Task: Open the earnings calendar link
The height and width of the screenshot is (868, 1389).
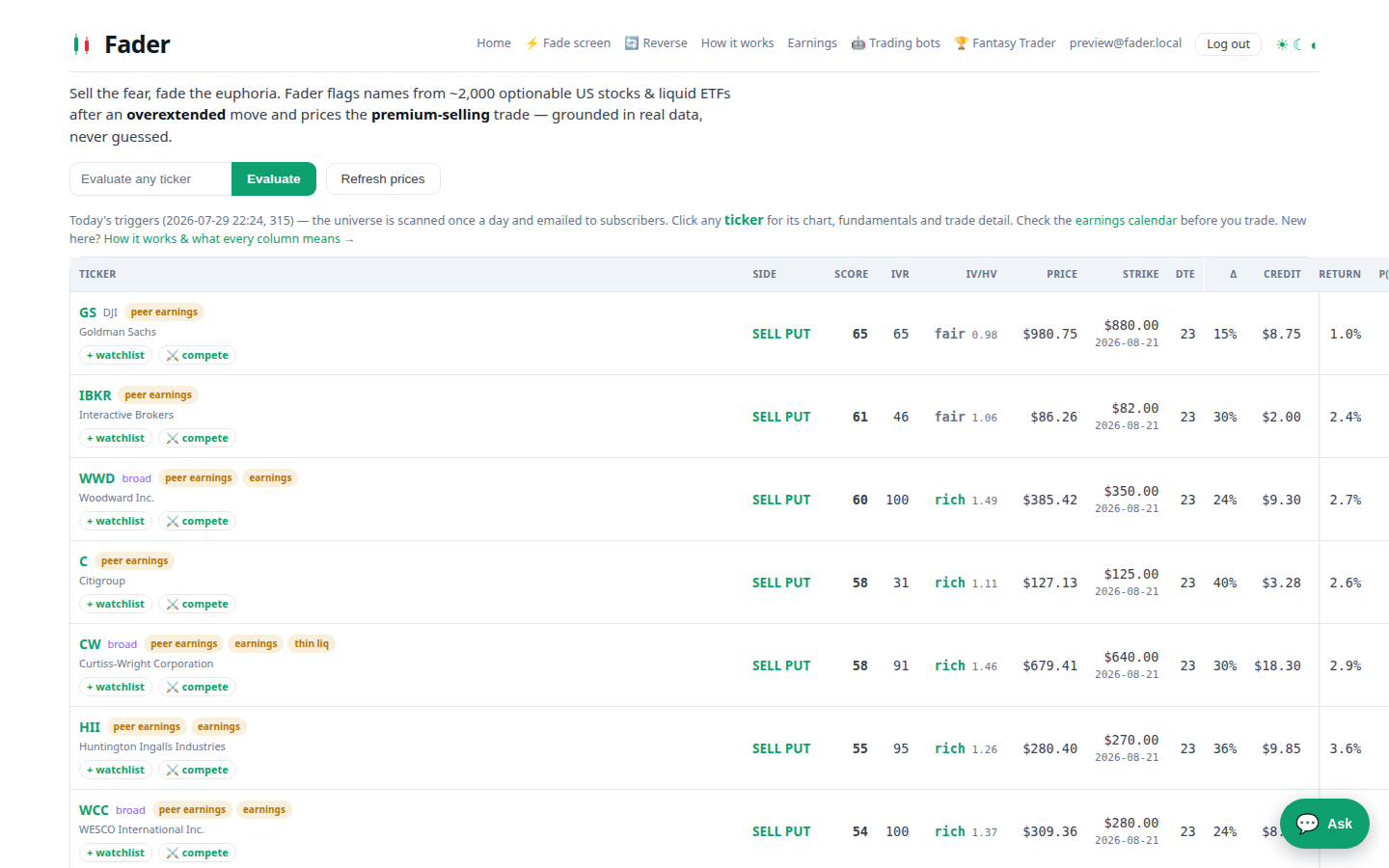Action: point(1126,221)
